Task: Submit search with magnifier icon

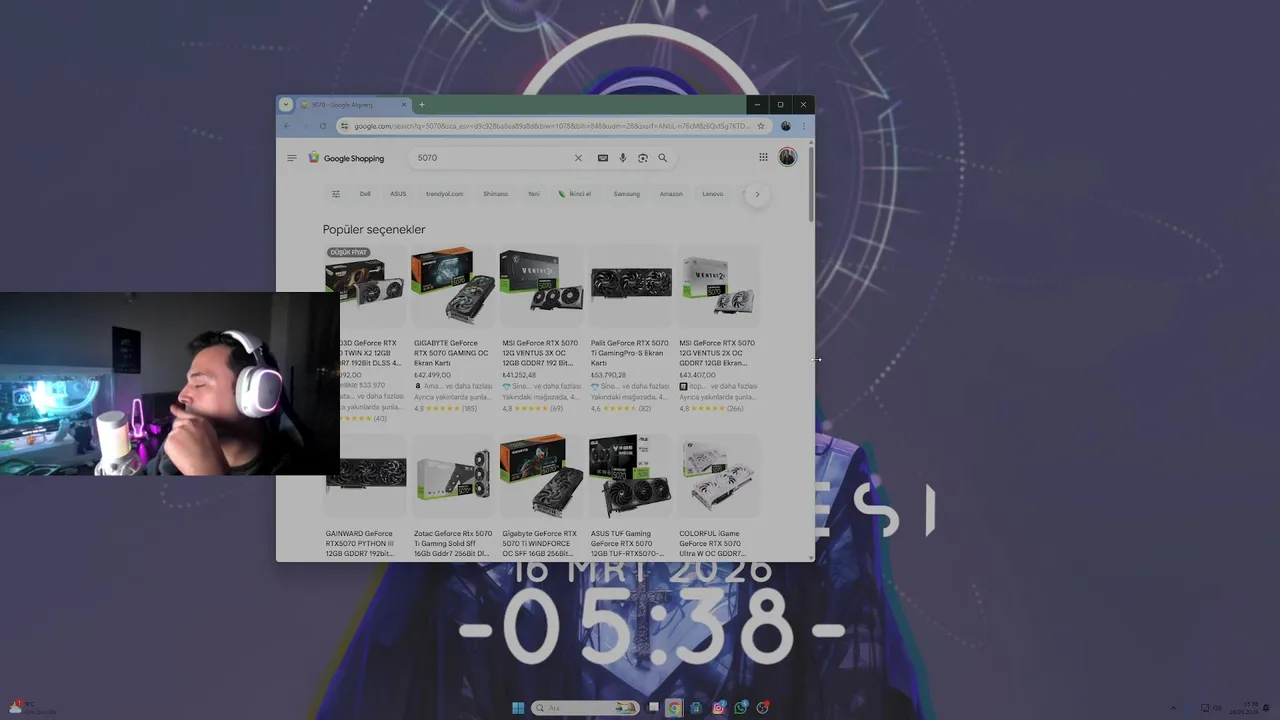Action: 662,158
